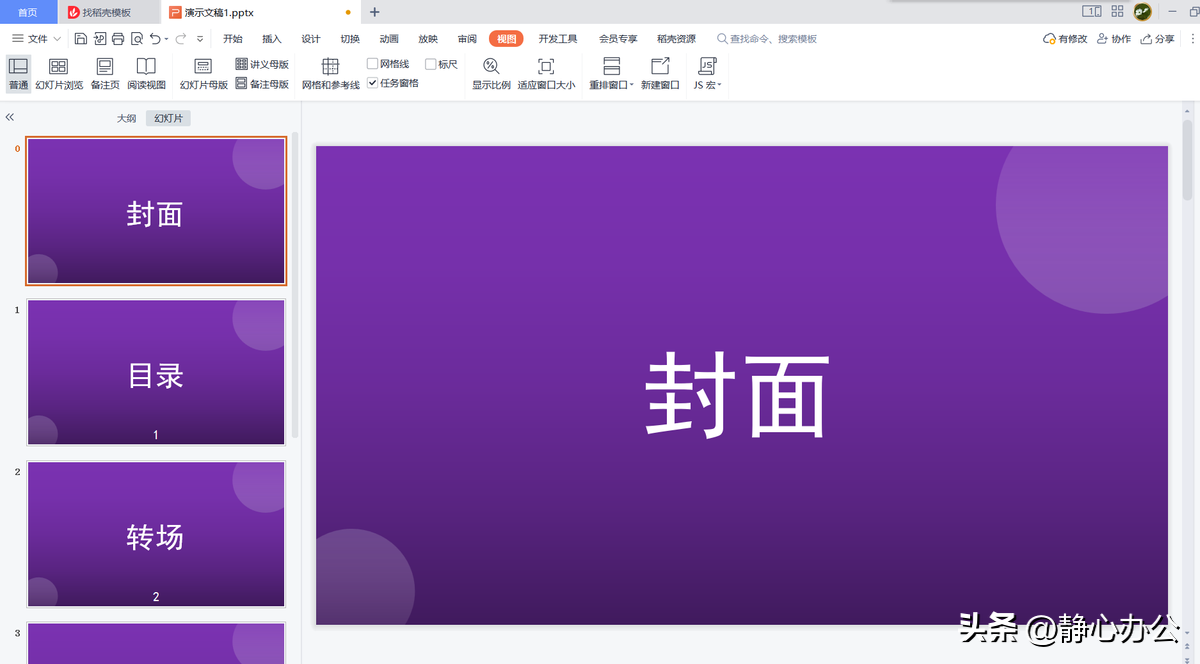Open the undo history dropdown arrow

(166, 39)
